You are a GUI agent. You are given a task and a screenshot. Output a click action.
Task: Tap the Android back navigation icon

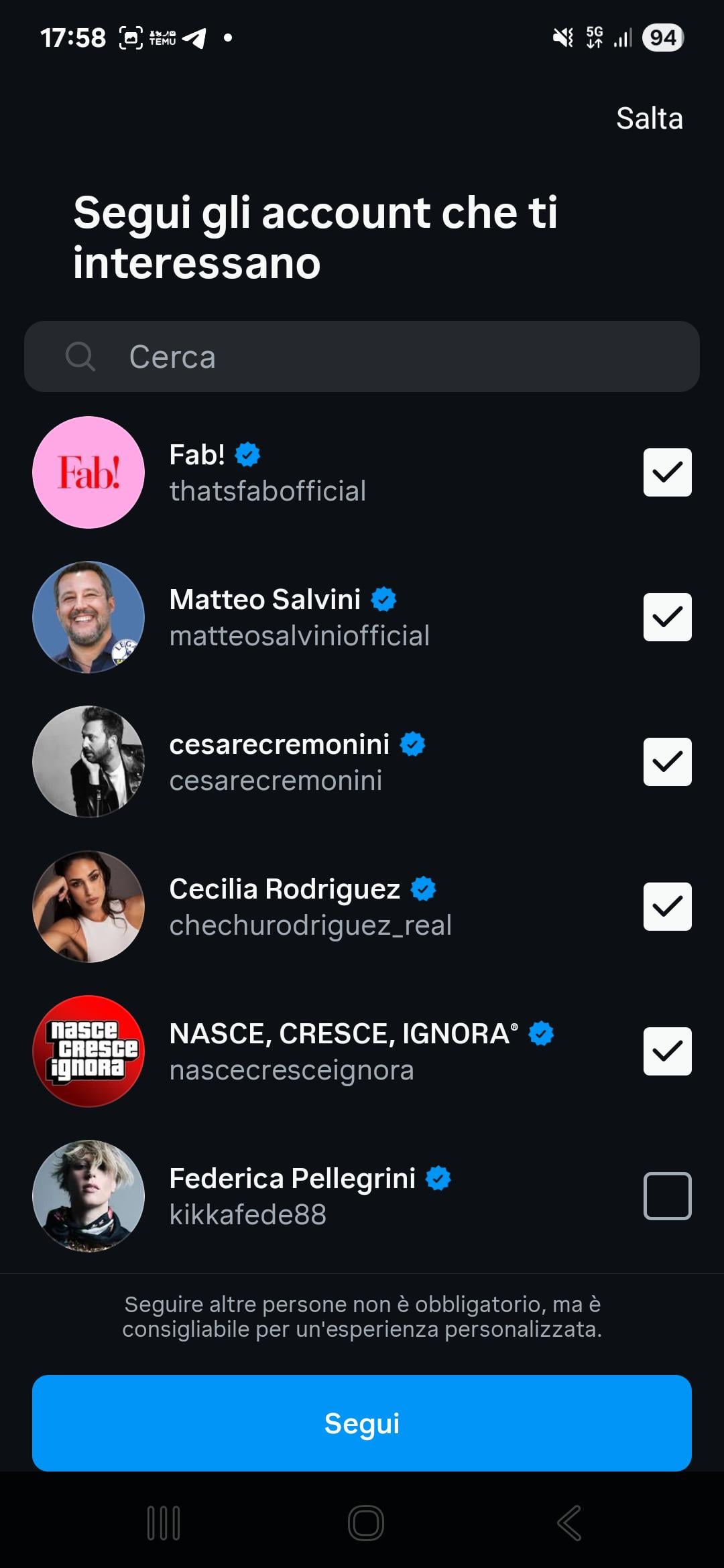[x=569, y=1523]
